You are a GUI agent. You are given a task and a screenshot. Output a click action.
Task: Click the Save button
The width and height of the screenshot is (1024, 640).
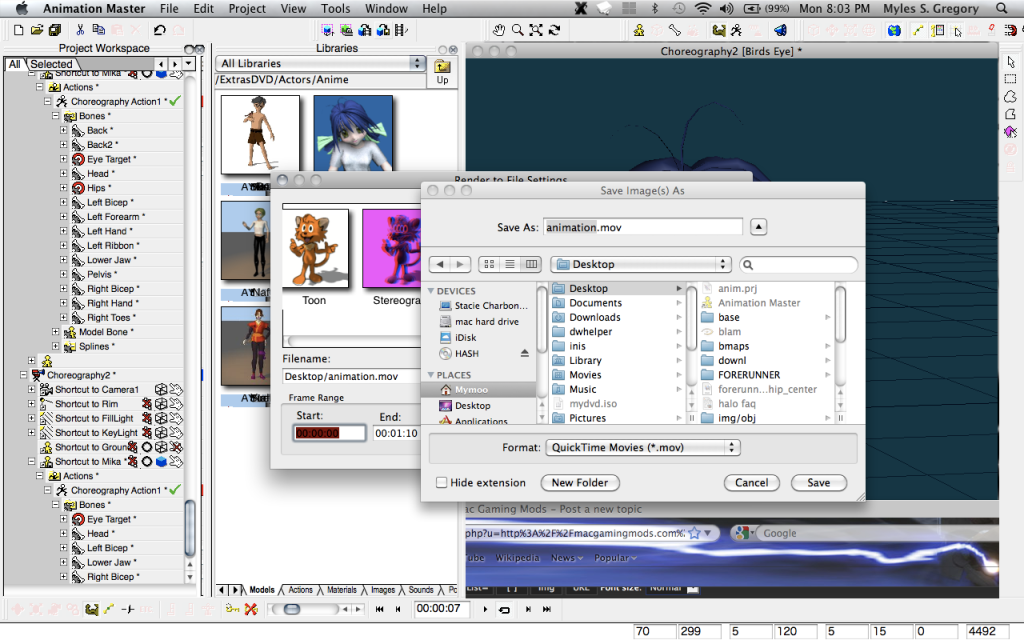(818, 483)
